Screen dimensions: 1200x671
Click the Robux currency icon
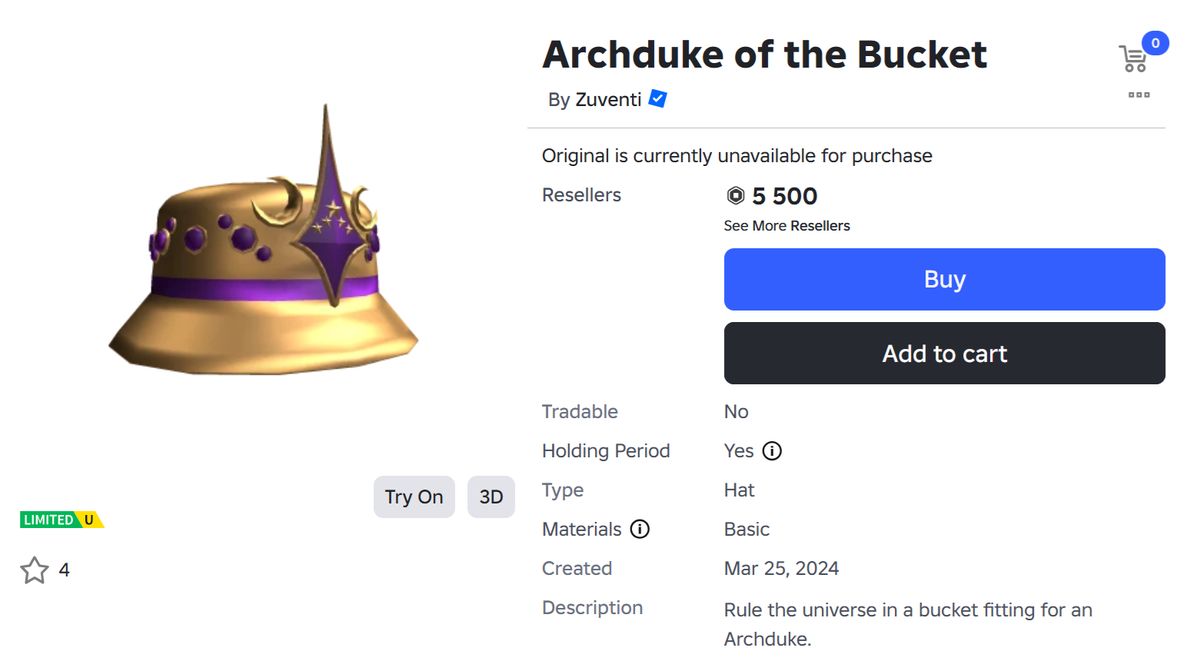(735, 196)
